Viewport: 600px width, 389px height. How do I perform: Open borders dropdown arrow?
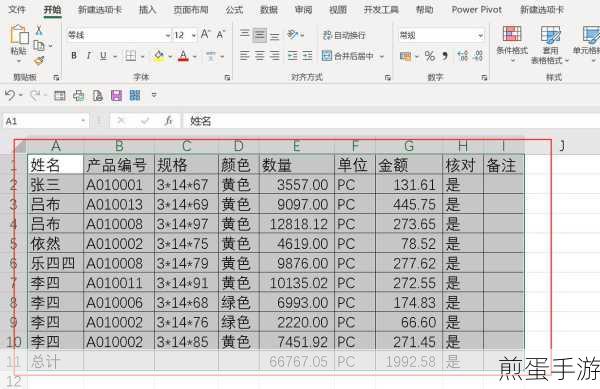coord(142,57)
